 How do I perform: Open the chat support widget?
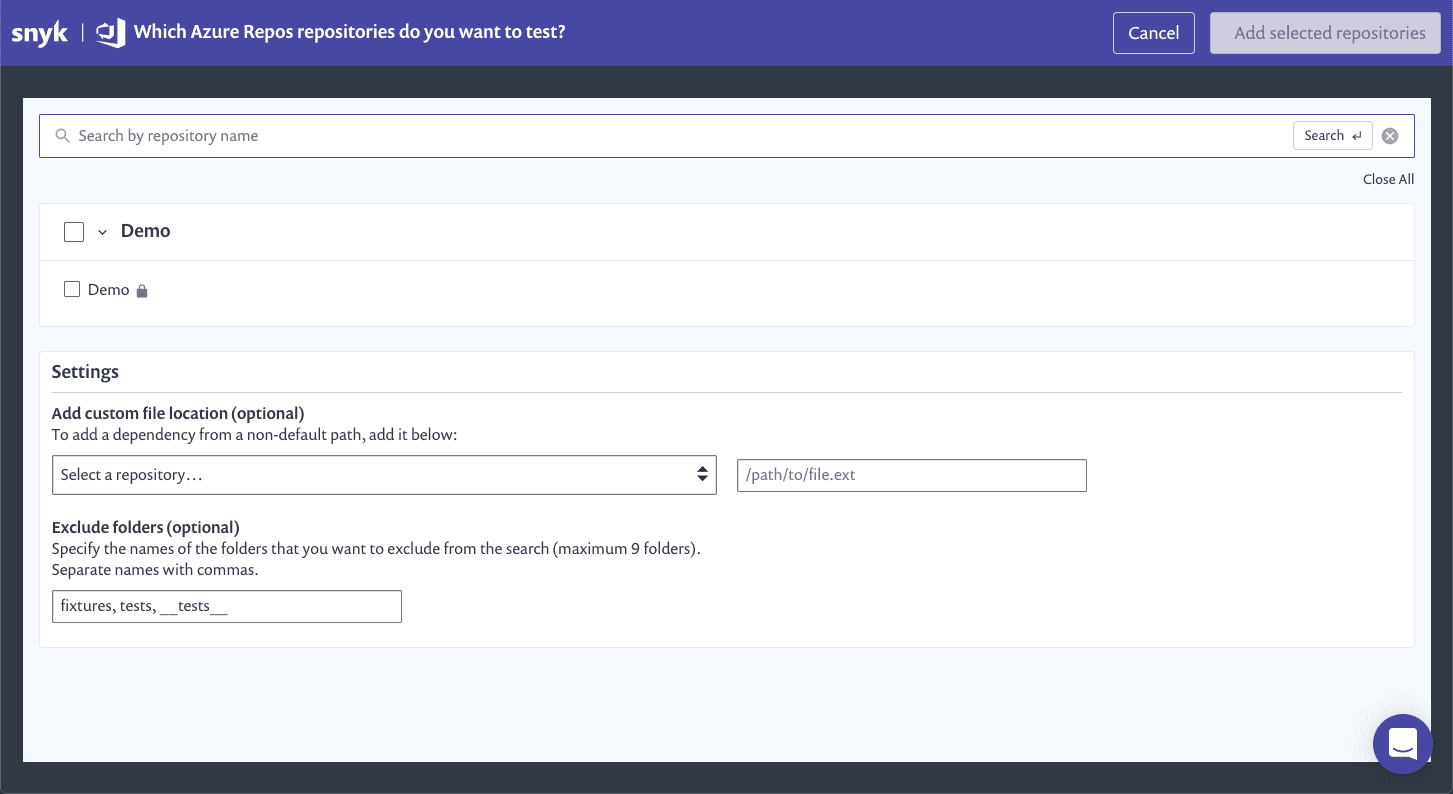[1402, 744]
